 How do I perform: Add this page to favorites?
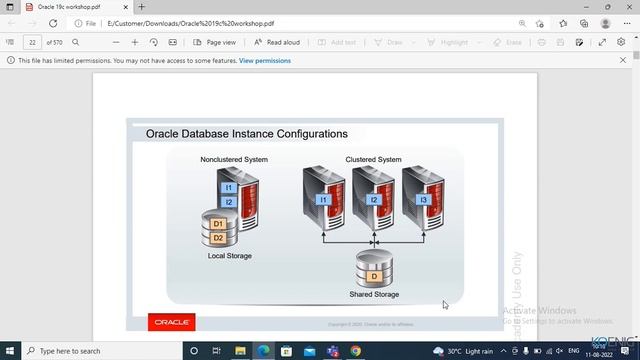coord(540,24)
